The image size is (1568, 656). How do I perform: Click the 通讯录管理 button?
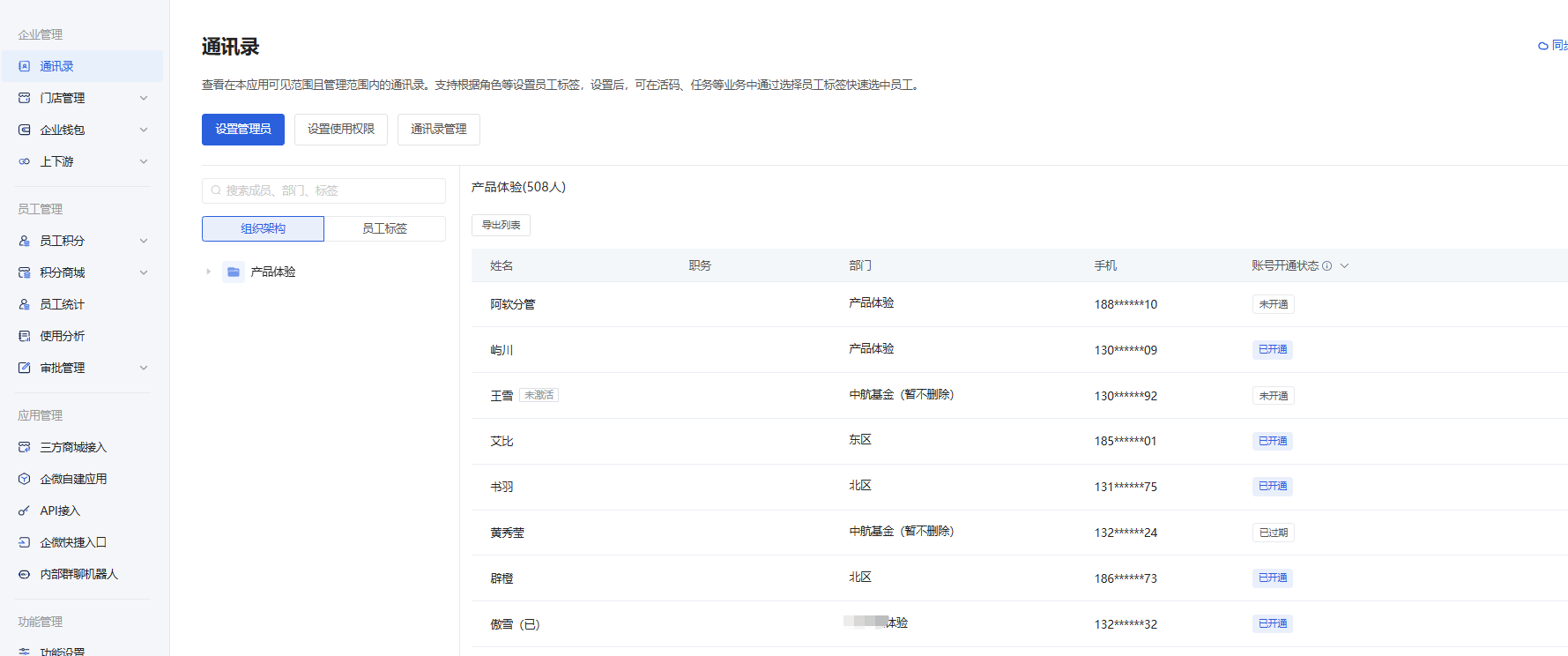(x=439, y=130)
